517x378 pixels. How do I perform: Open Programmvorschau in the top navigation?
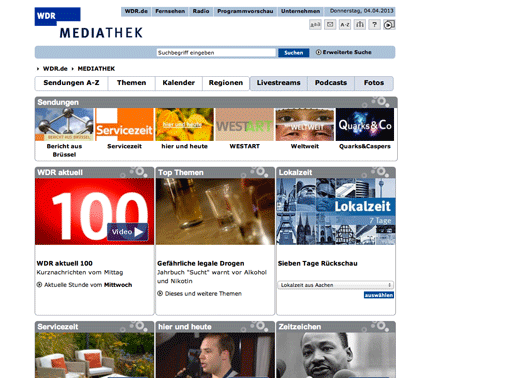click(245, 11)
